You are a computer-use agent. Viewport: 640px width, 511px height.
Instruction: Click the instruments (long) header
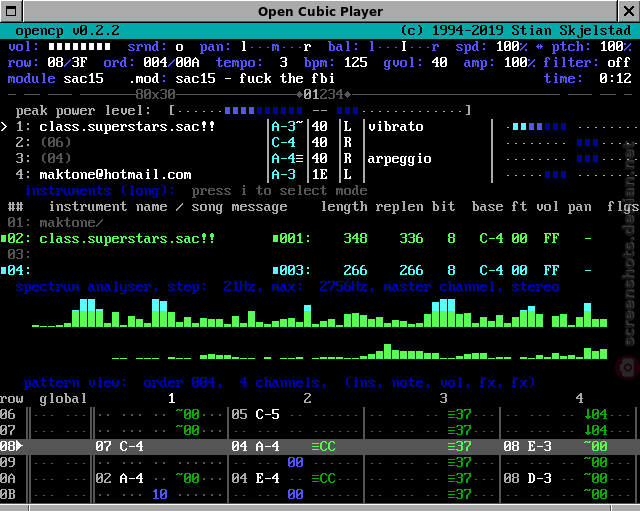click(100, 191)
